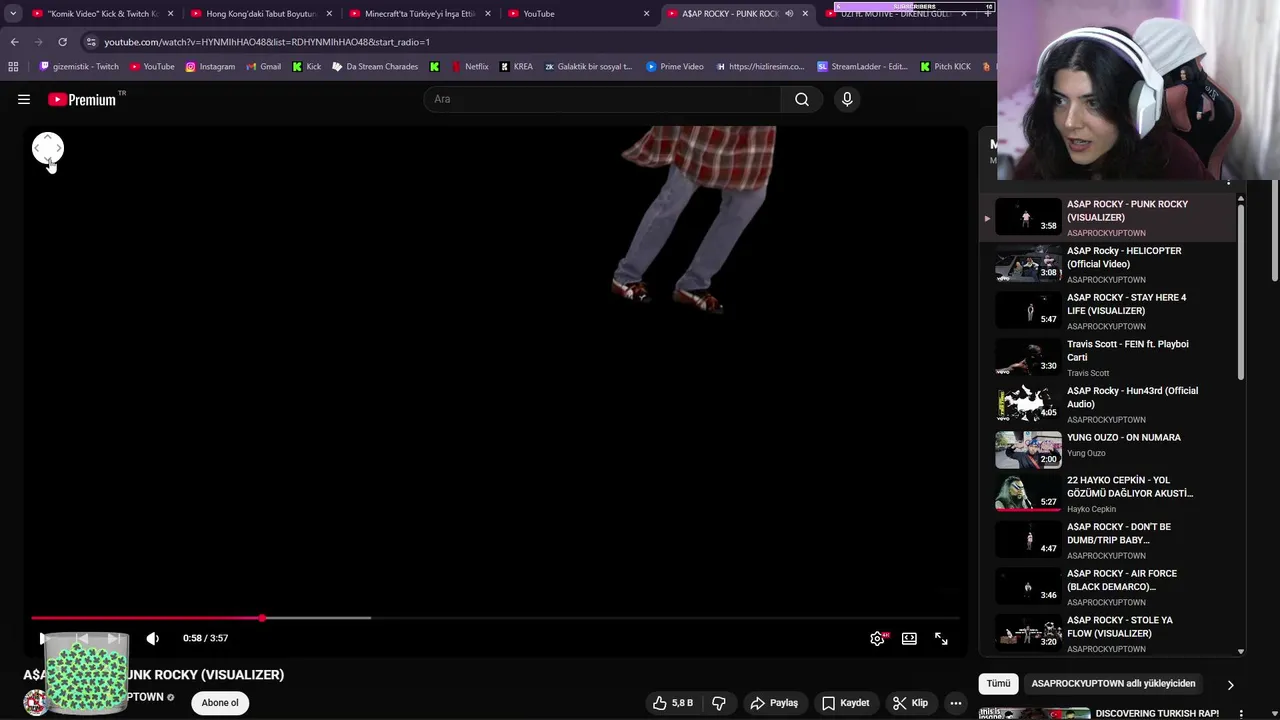Click the playlist panel scrollbar
This screenshot has width=1280, height=720.
[x=1241, y=292]
